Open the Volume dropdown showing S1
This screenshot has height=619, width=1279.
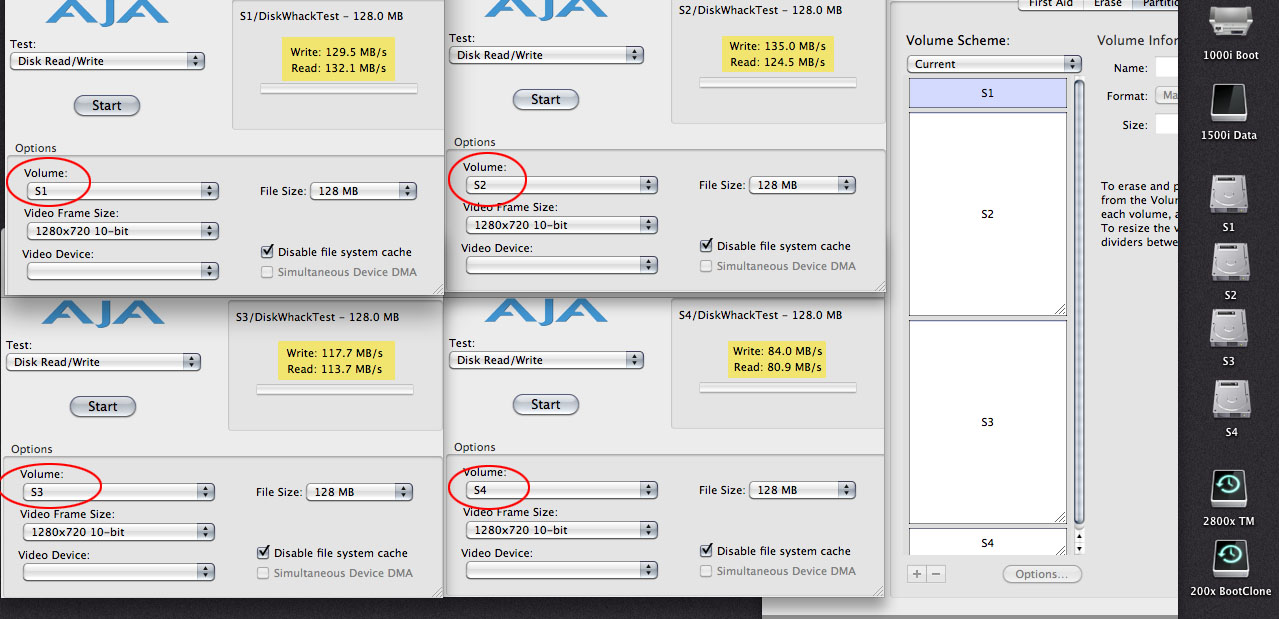click(x=122, y=191)
